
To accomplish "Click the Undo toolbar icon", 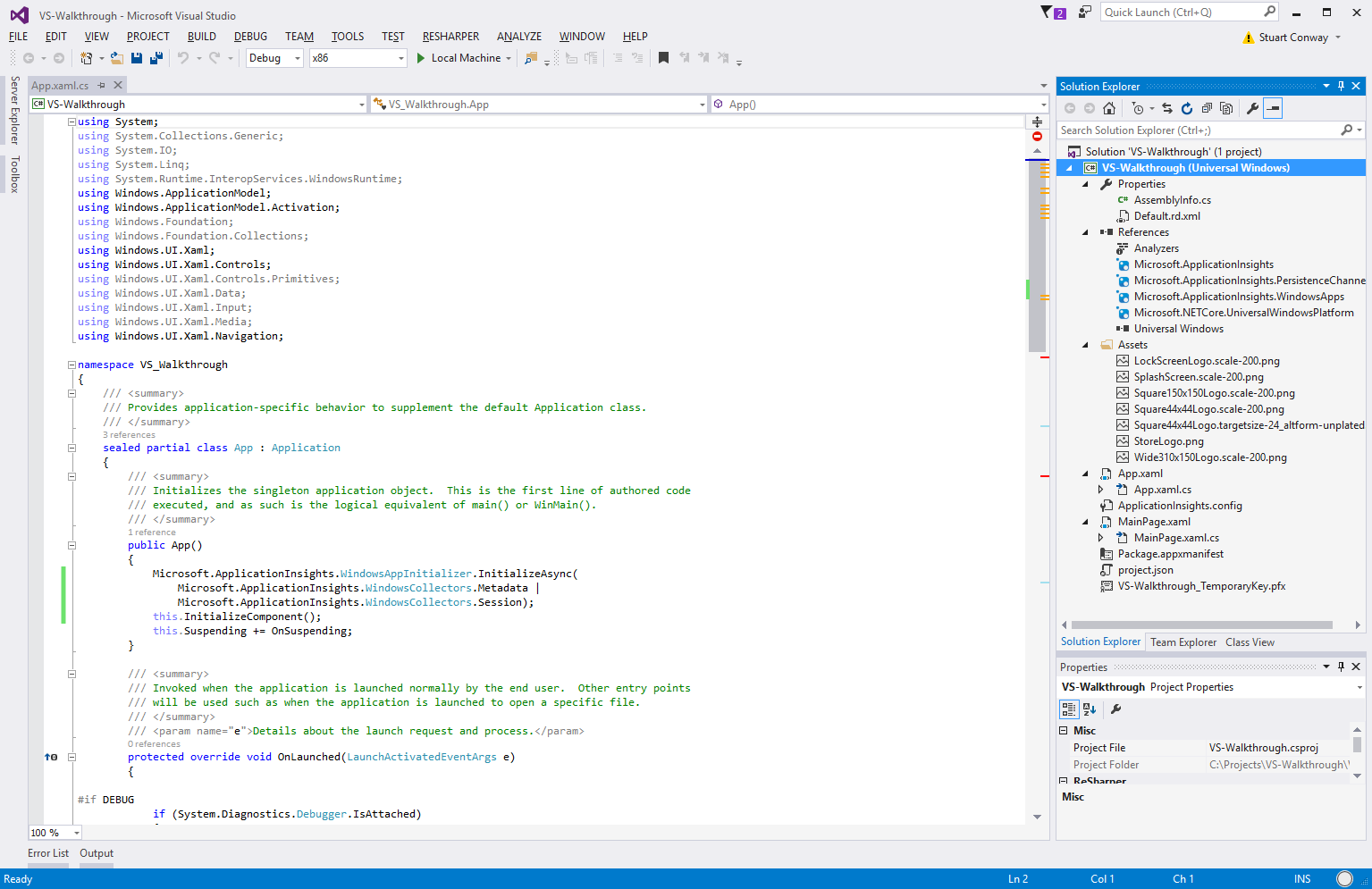I will 183,58.
